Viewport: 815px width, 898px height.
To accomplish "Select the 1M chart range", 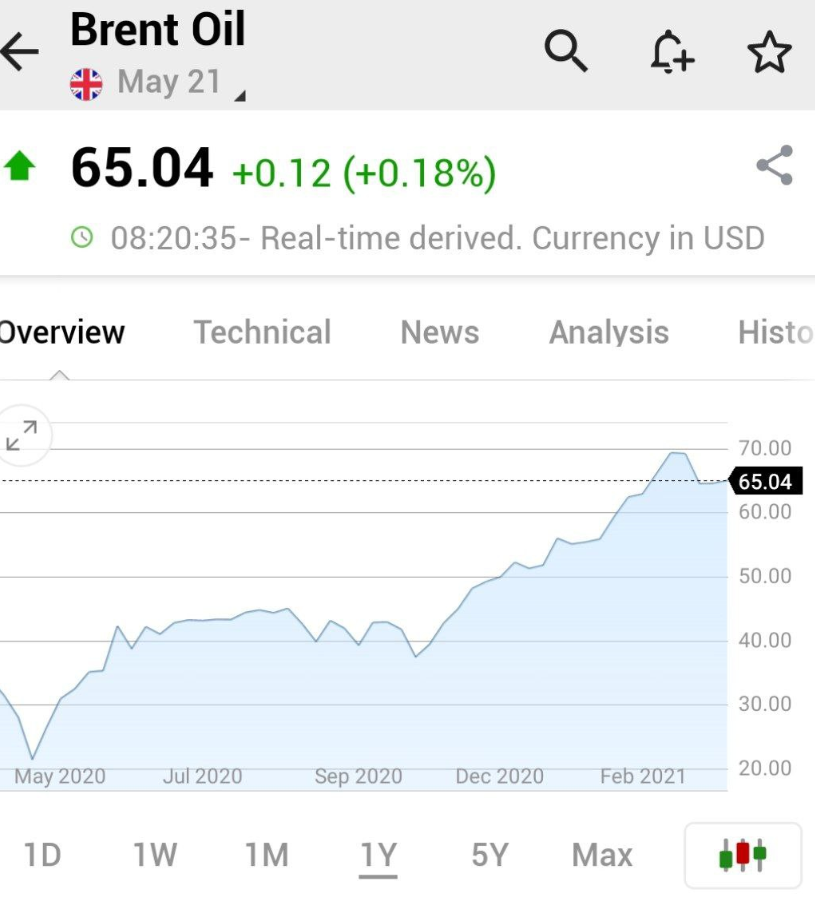I will 267,855.
